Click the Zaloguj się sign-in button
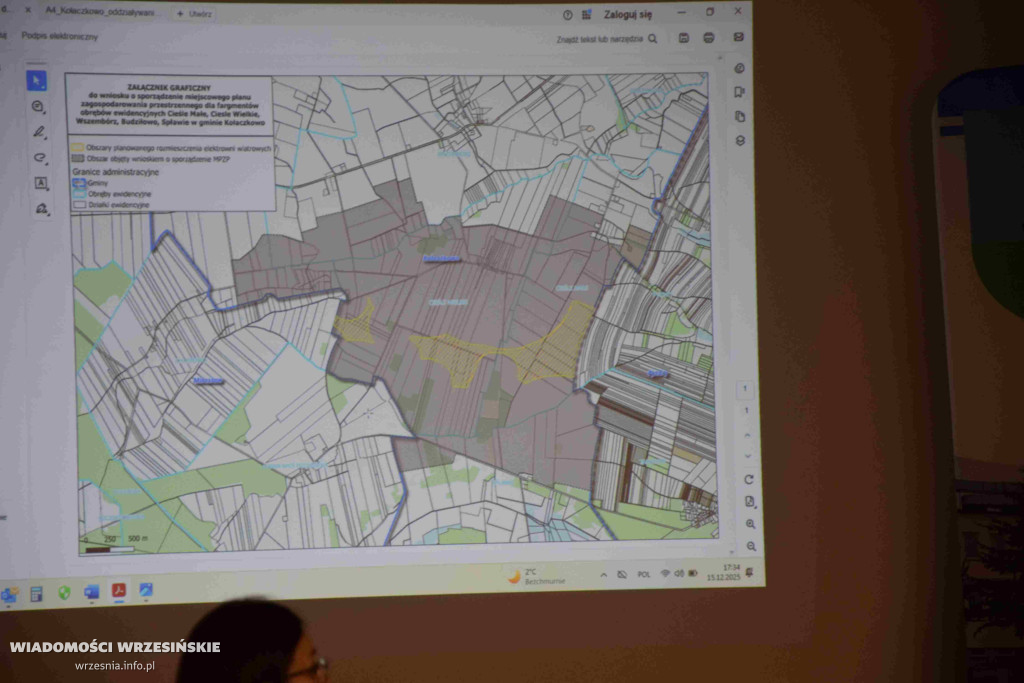Image resolution: width=1024 pixels, height=683 pixels. [627, 15]
